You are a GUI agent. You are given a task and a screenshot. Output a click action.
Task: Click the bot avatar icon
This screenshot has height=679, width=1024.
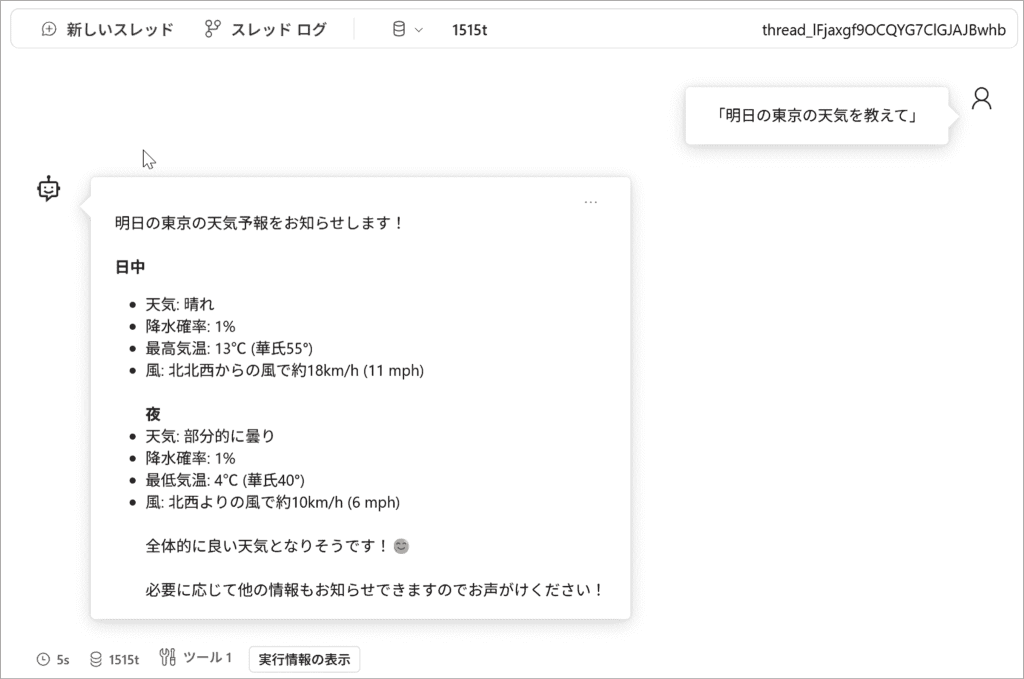tap(49, 189)
